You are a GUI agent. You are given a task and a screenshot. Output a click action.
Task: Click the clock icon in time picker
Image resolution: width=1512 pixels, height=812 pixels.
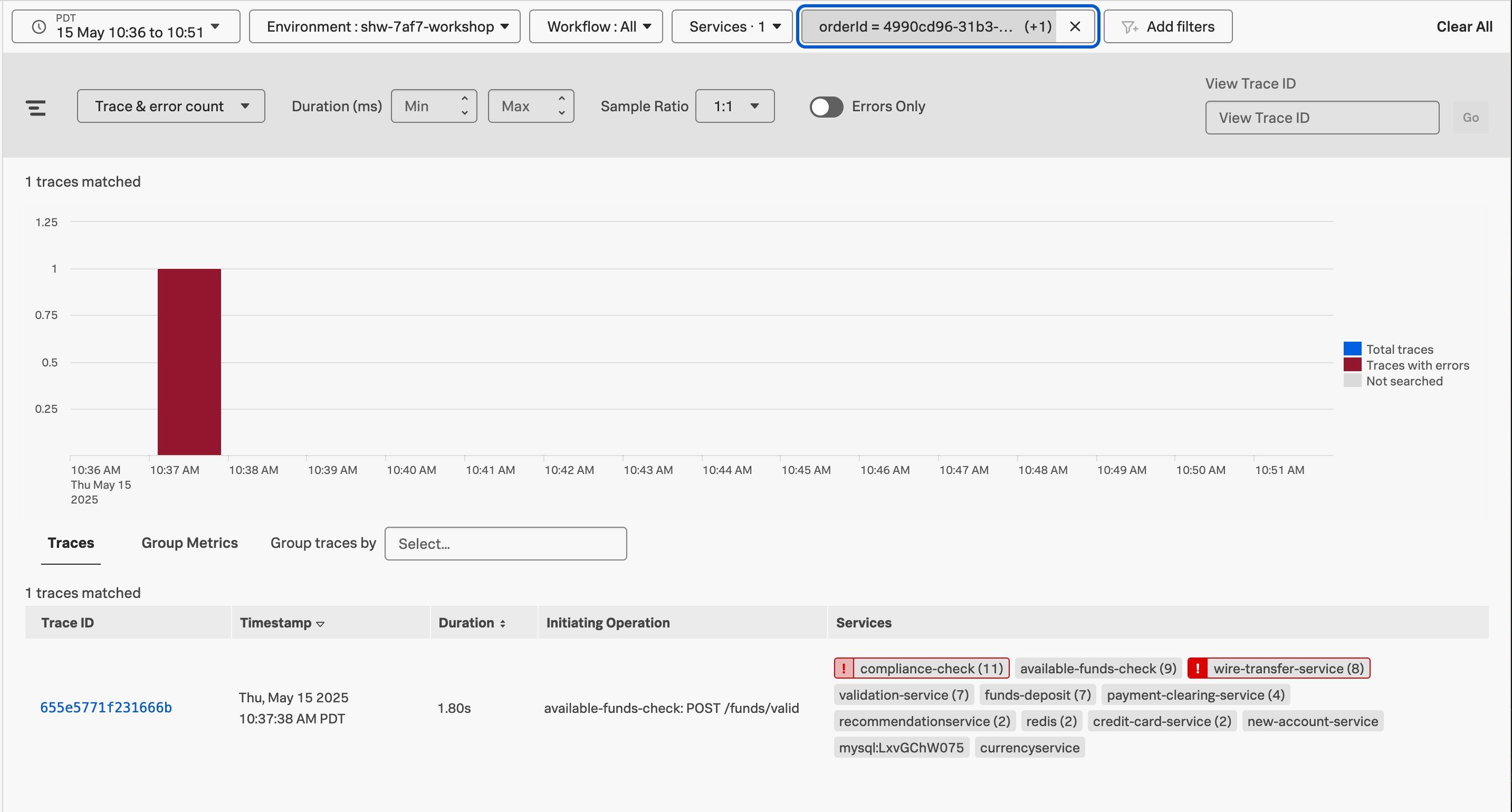(x=39, y=27)
